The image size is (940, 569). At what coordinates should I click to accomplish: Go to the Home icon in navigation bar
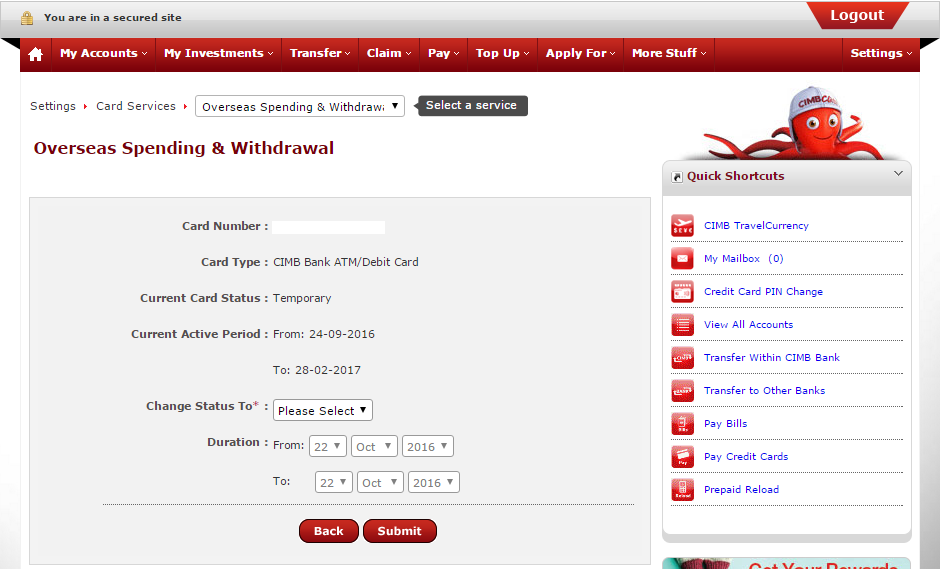point(35,54)
